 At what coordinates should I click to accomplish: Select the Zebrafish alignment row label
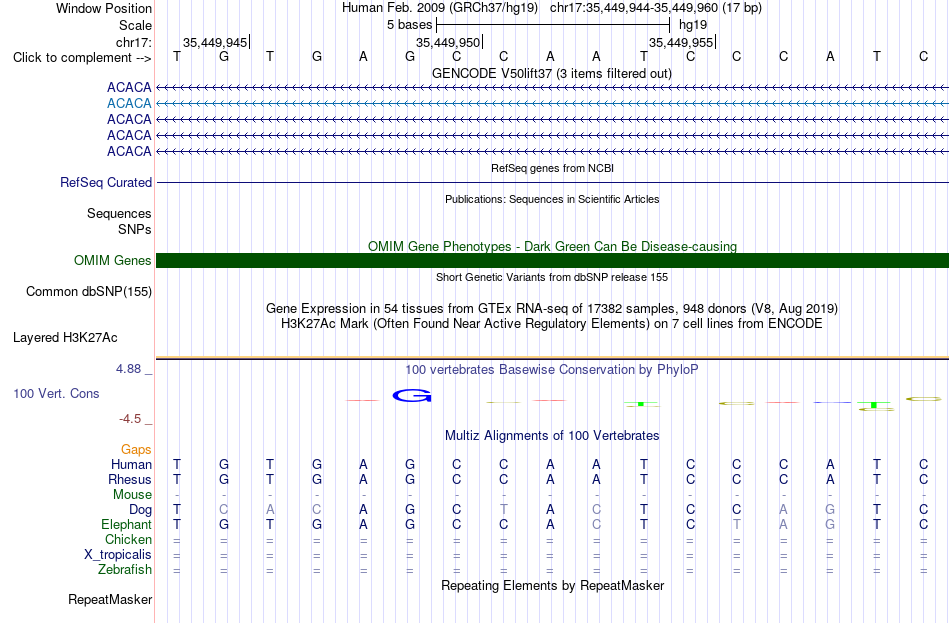(x=125, y=570)
